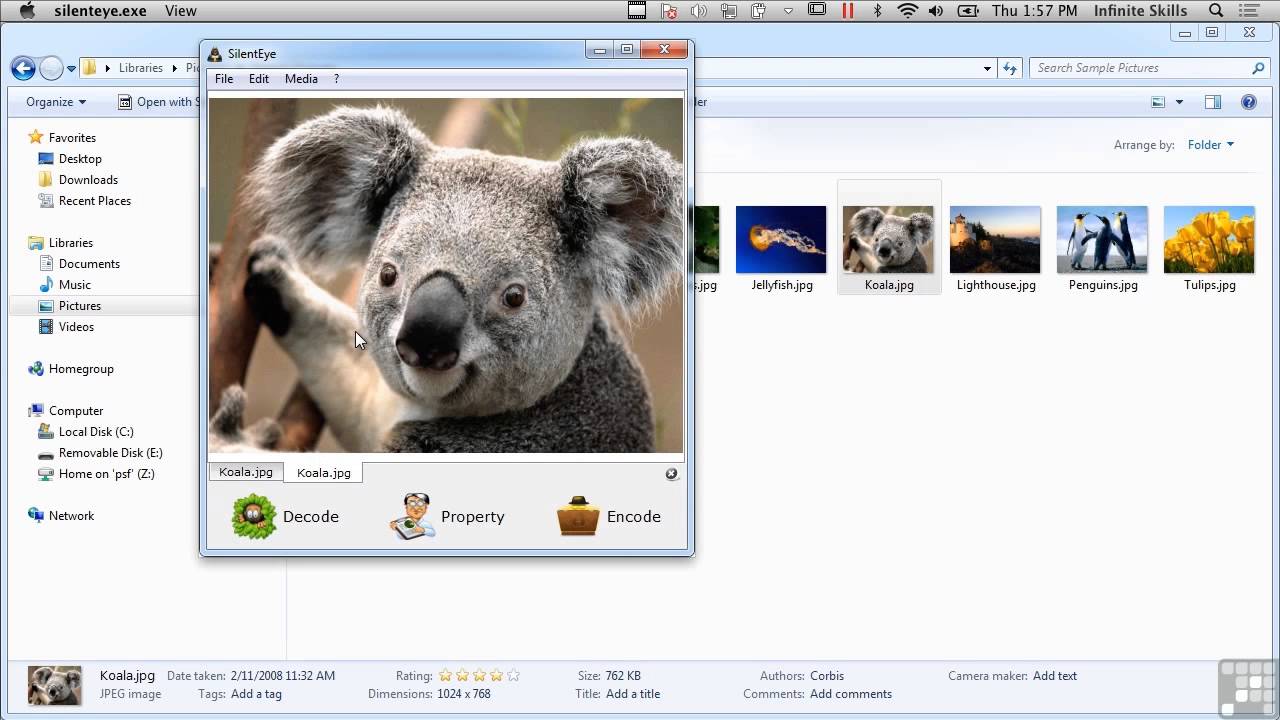
Task: Select the first Koala.jpg tab
Action: [246, 472]
